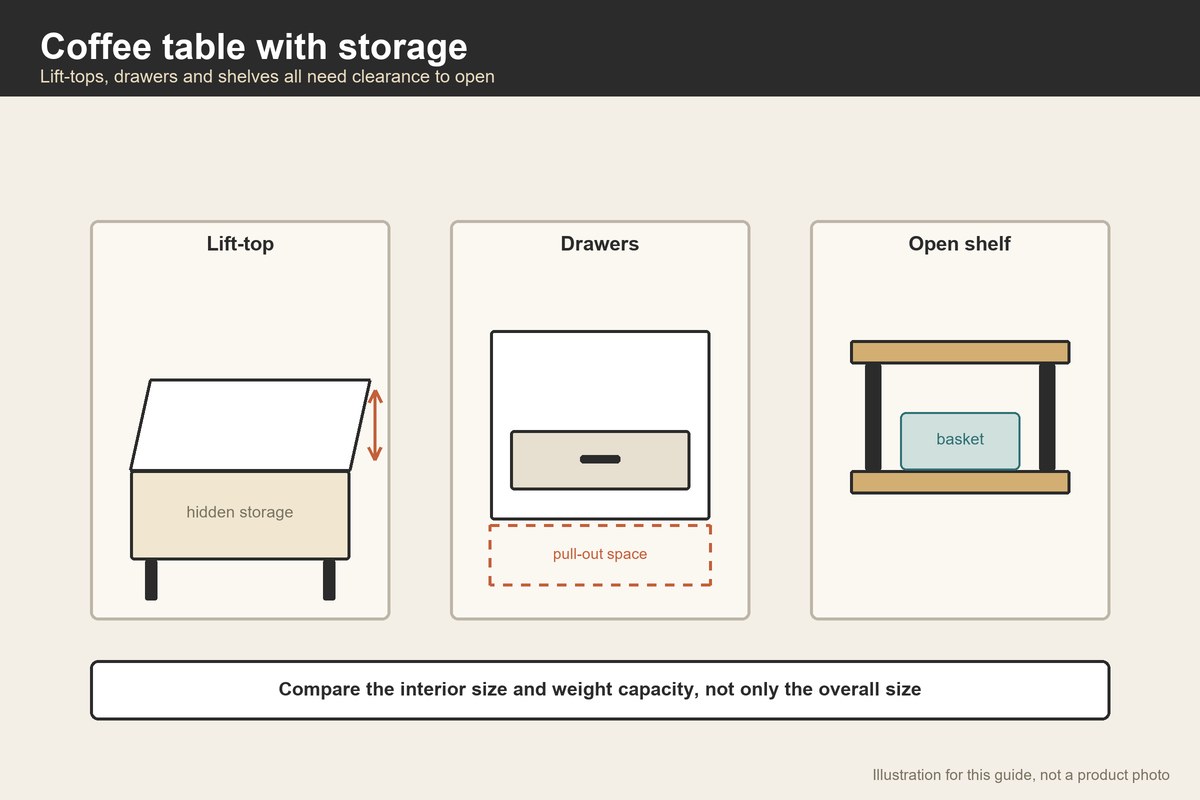Click the subtitle about clearance to open
Image resolution: width=1200 pixels, height=800 pixels.
267,77
